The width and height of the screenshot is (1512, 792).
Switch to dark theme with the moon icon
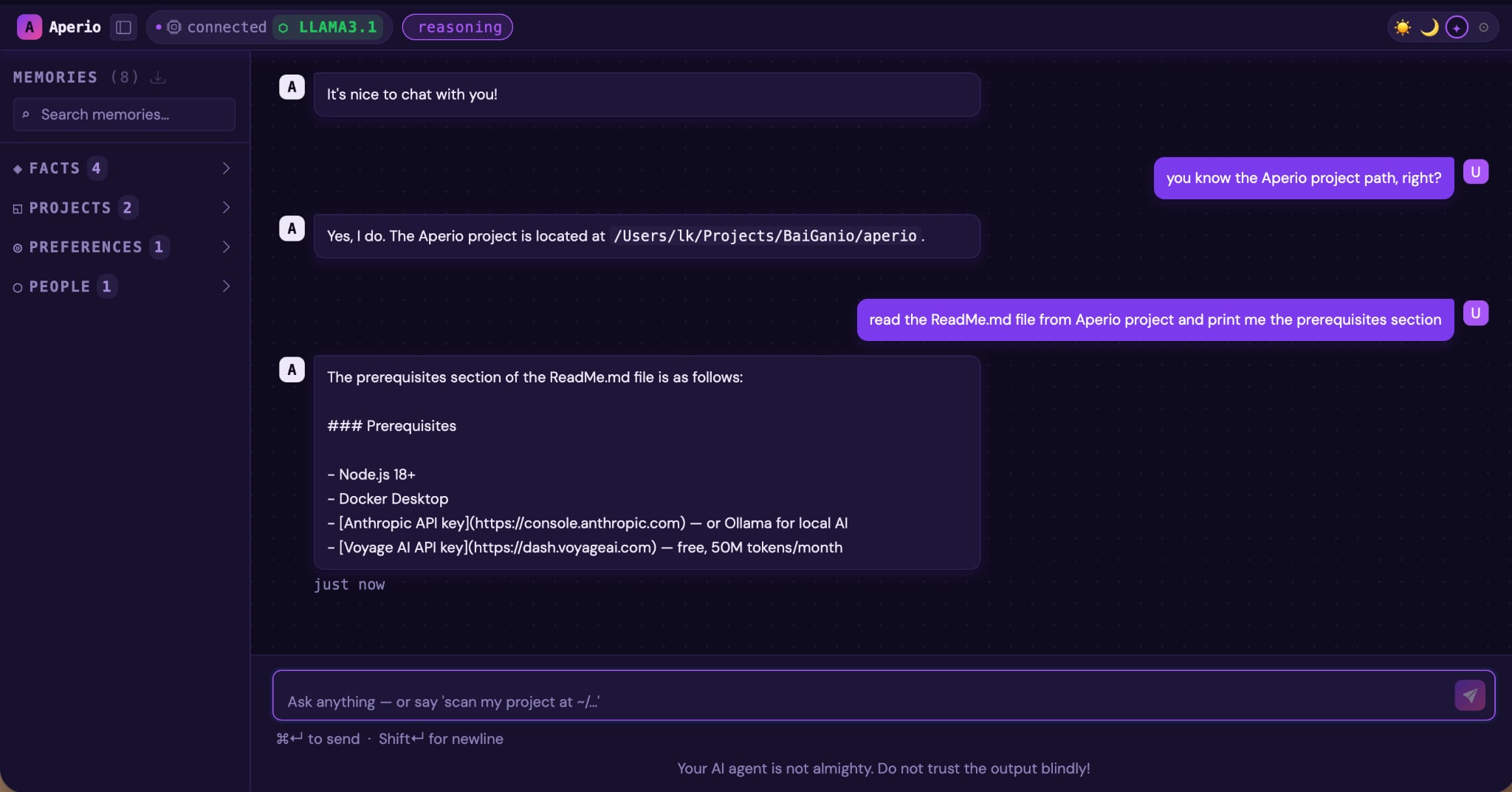[1429, 27]
